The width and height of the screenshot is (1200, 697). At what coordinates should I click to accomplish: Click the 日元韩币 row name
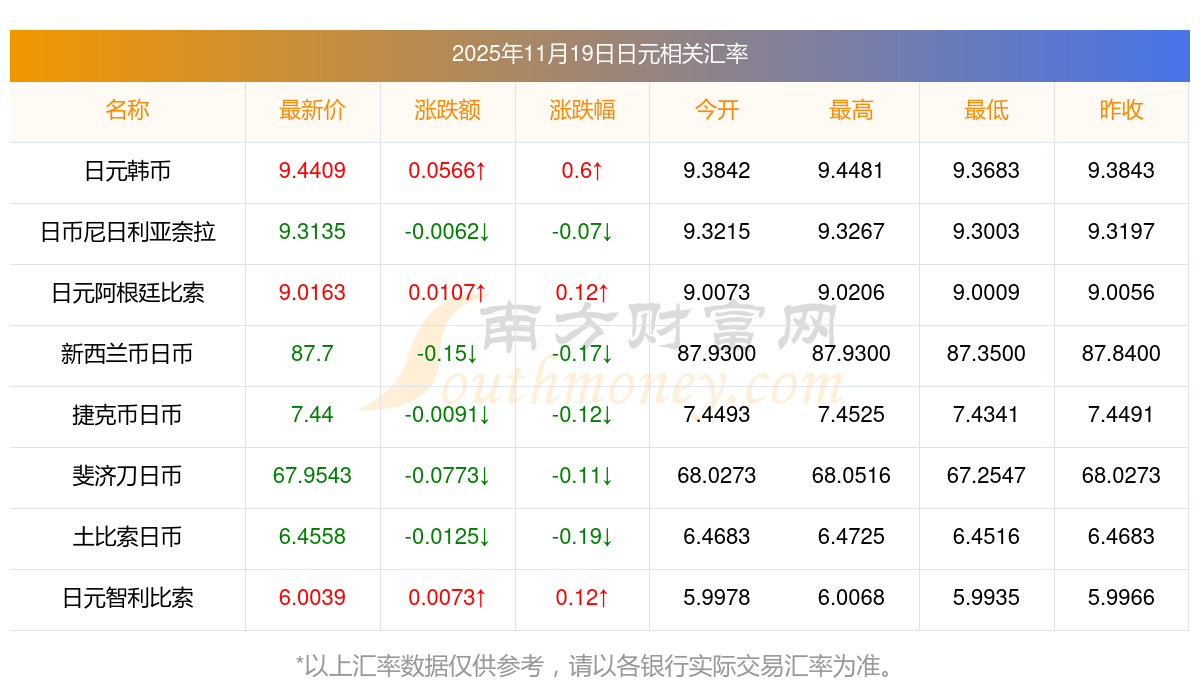tap(127, 171)
